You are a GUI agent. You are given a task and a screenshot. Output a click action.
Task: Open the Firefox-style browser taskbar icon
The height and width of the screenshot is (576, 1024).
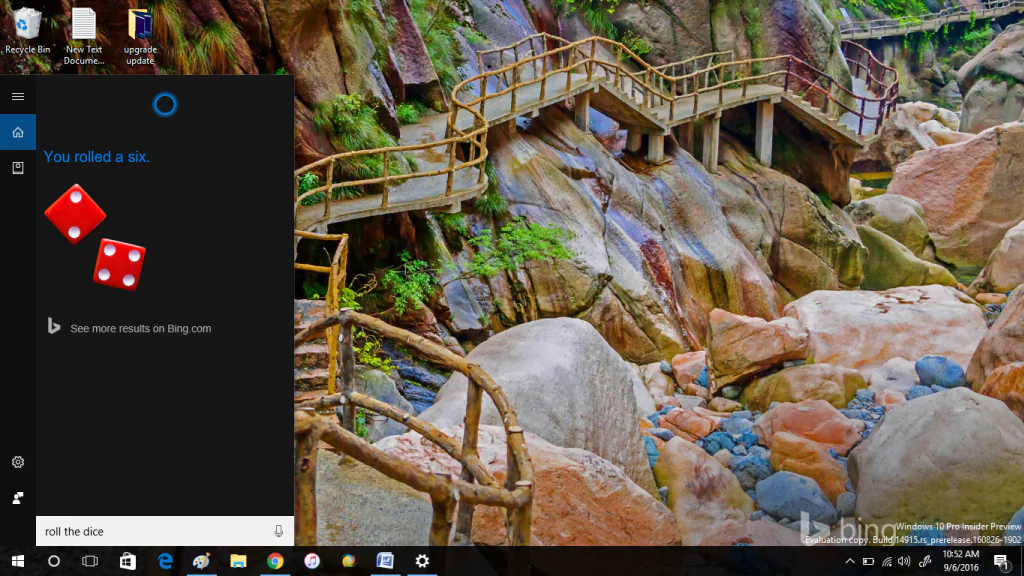pos(349,561)
